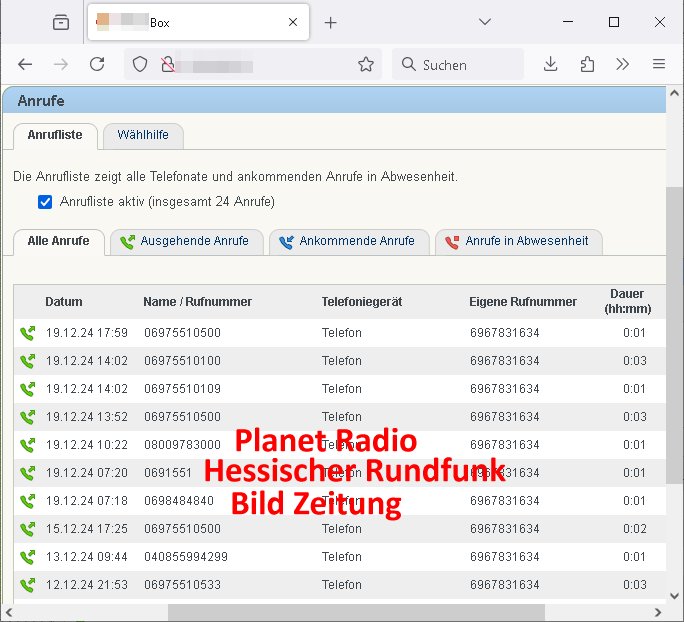Click number 08009783000
The width and height of the screenshot is (684, 622).
tap(182, 445)
